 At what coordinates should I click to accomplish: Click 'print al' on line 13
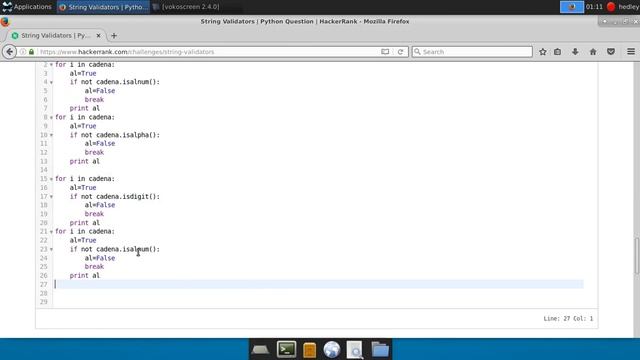[84, 162]
